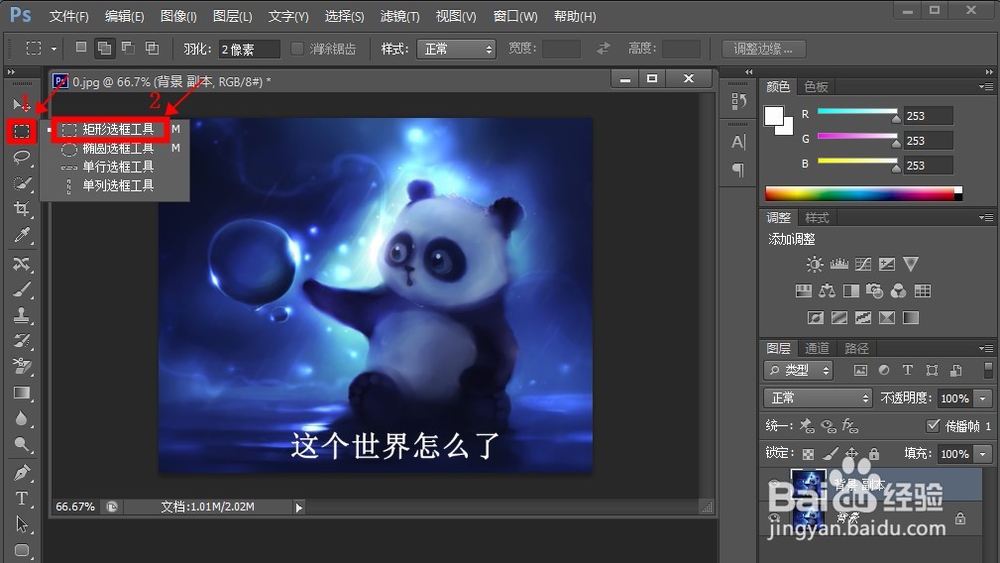Select the Crop tool

tap(22, 208)
